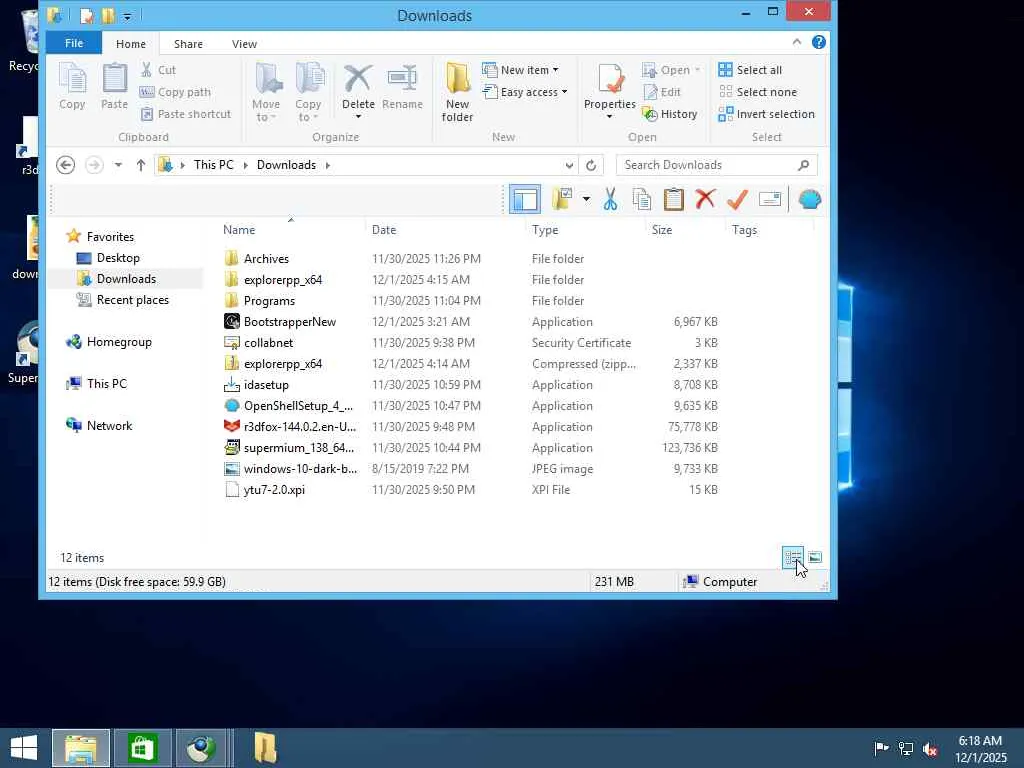Click the Back navigation arrow

pos(65,165)
